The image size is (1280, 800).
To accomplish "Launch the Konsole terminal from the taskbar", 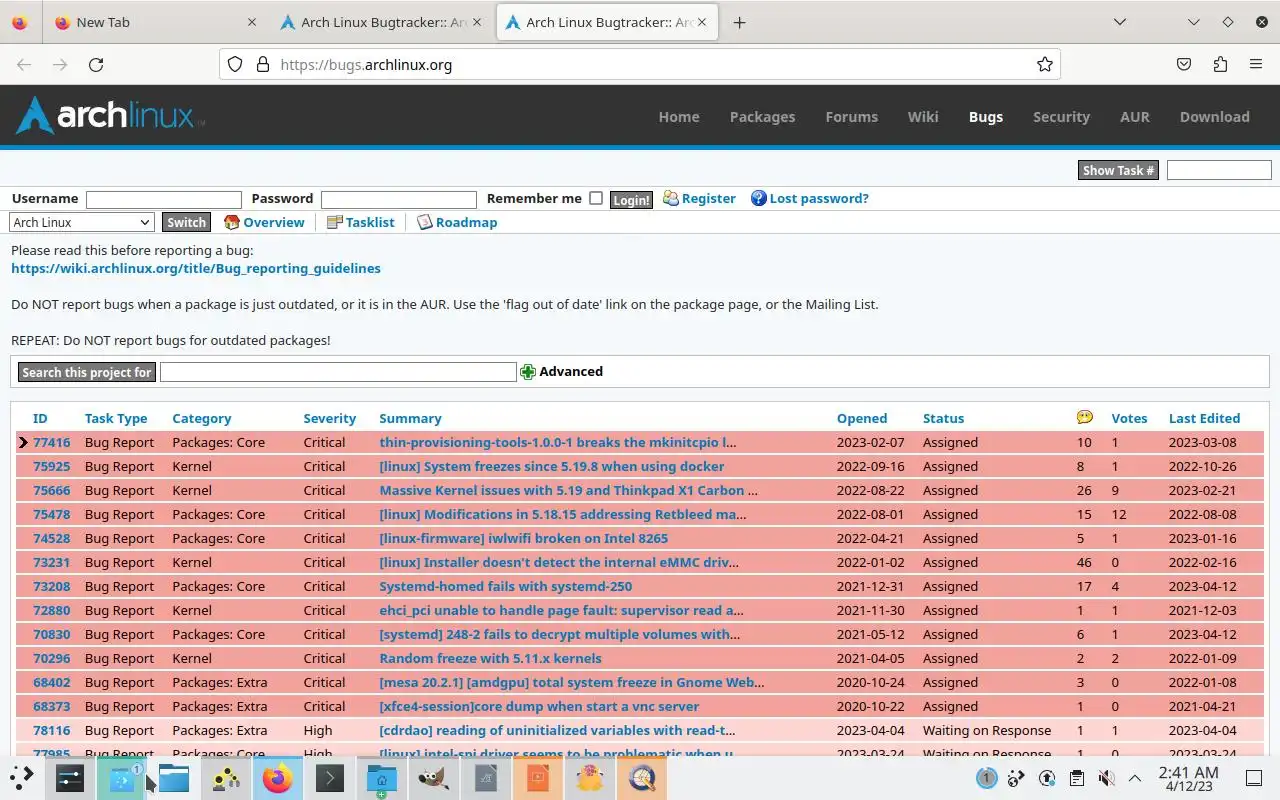I will point(330,777).
